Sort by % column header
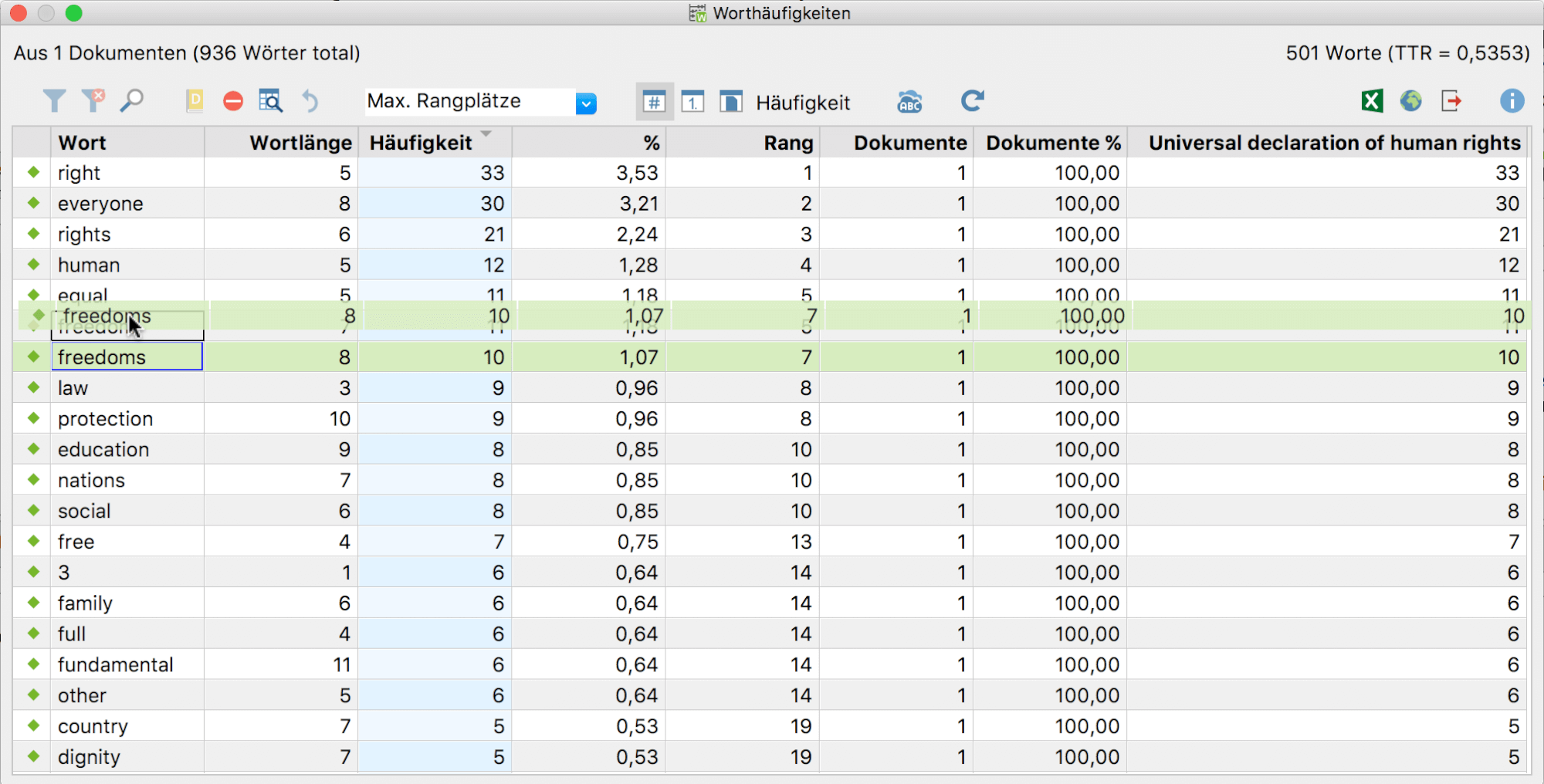This screenshot has height=784, width=1544. click(589, 143)
